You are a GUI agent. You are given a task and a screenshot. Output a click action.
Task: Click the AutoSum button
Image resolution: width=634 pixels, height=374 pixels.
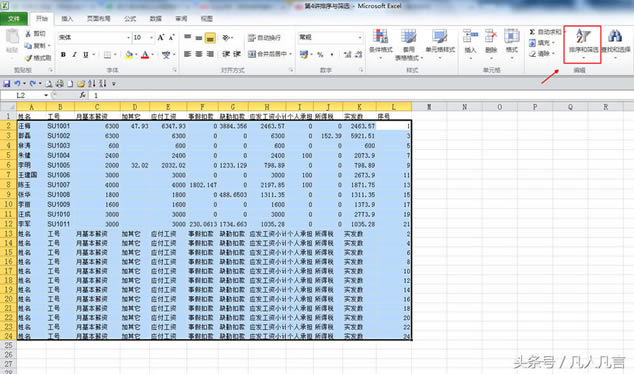[x=545, y=32]
